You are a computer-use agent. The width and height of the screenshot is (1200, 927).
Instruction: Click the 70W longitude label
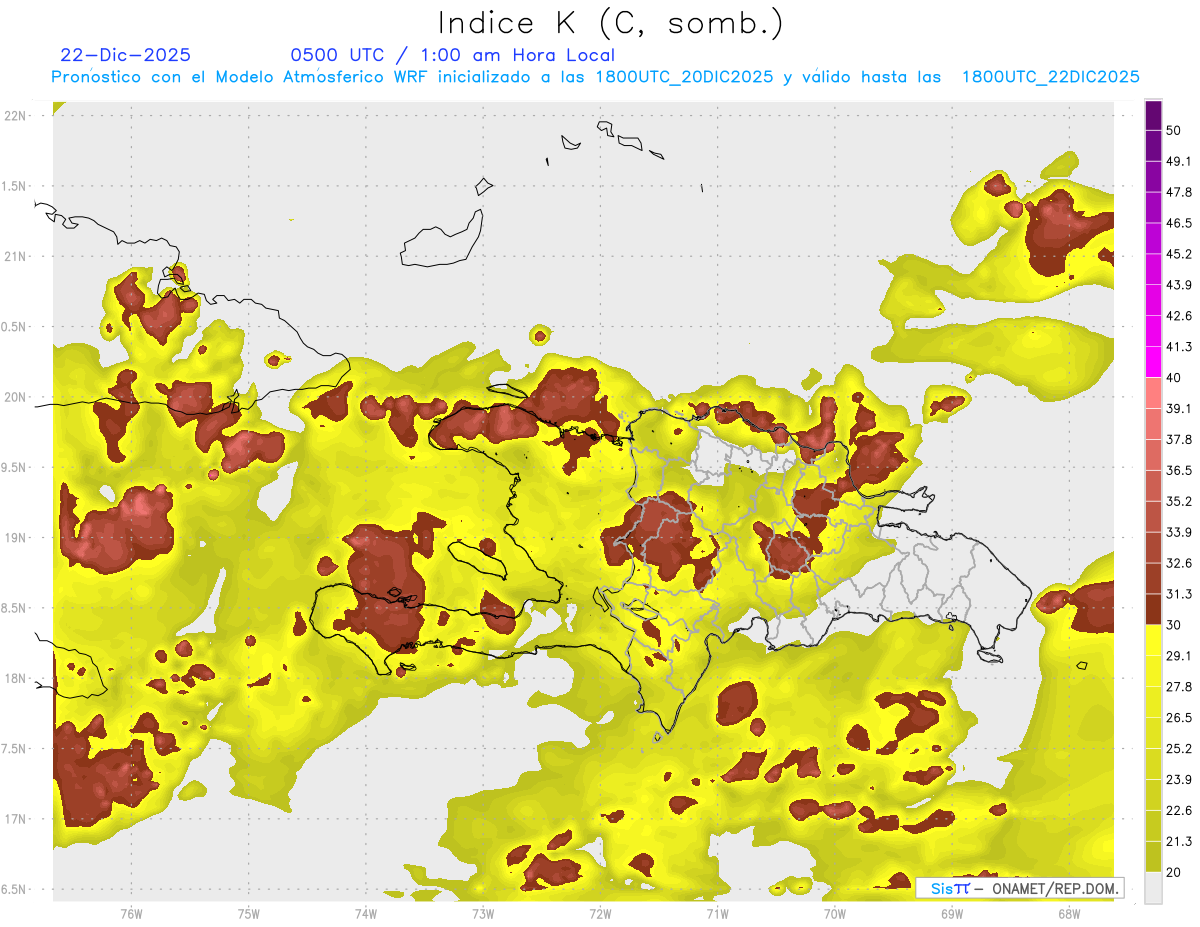(834, 914)
